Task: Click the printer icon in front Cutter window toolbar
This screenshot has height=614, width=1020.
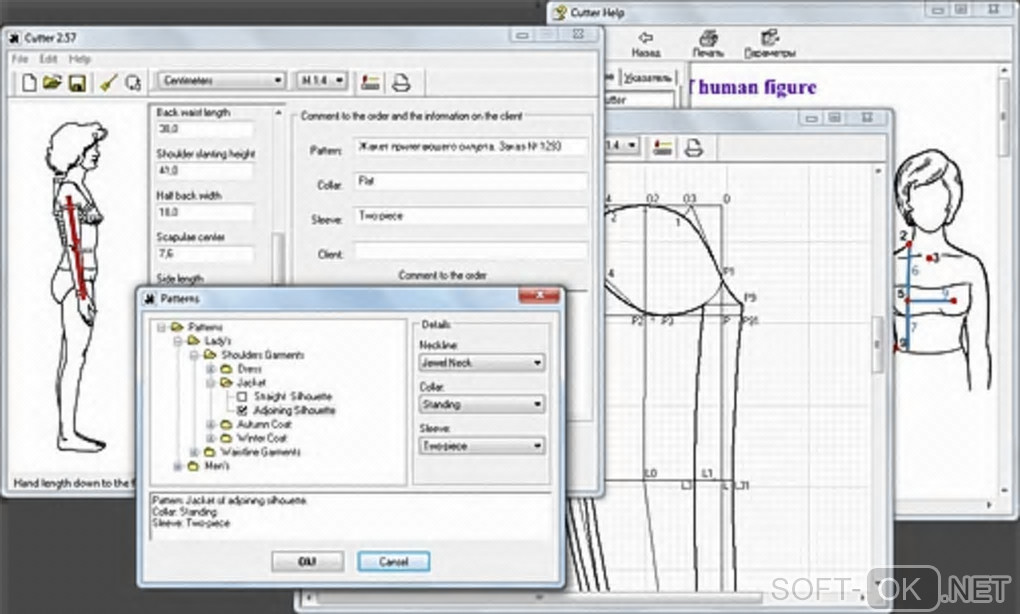Action: tap(401, 83)
